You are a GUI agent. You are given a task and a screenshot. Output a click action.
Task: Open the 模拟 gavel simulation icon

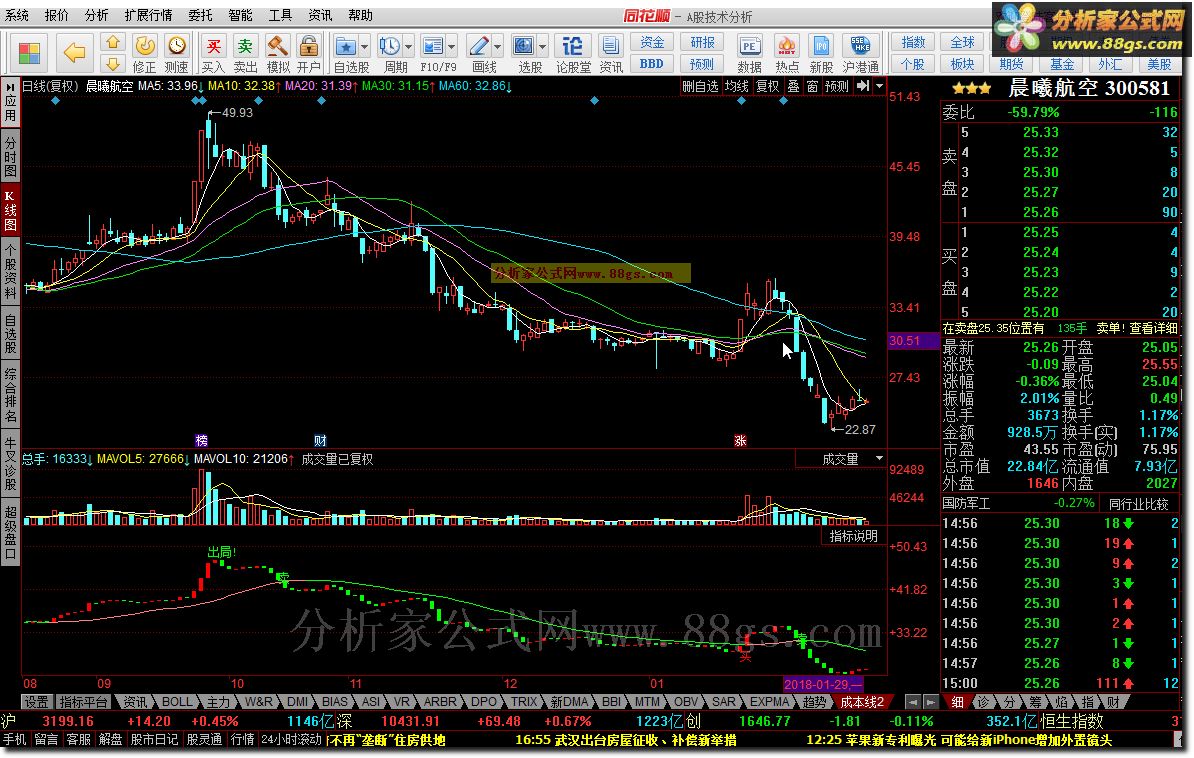[x=277, y=53]
